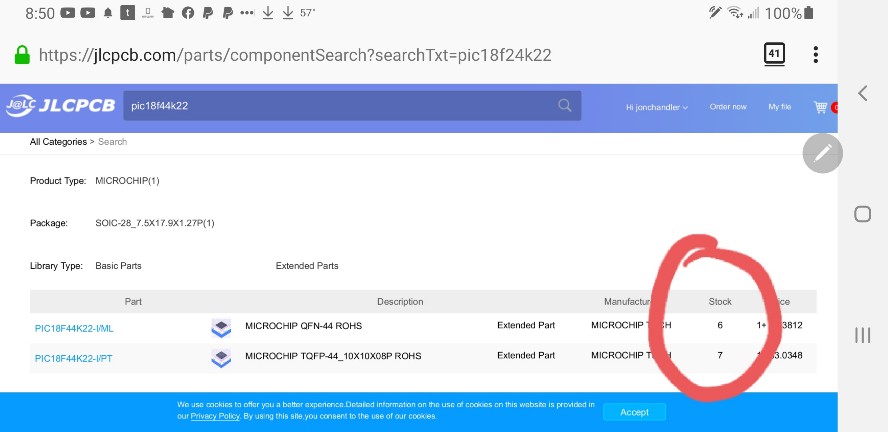This screenshot has height=432, width=888.
Task: Go to the All Categories breadcrumb
Action: point(58,142)
